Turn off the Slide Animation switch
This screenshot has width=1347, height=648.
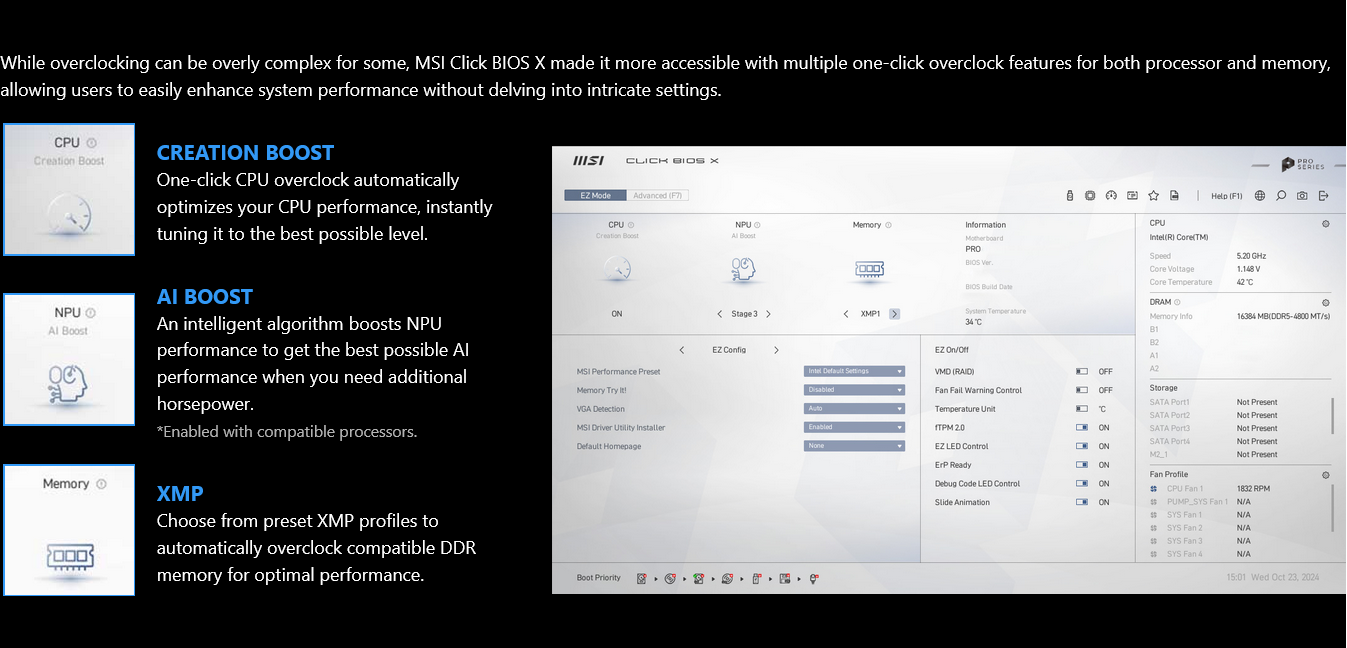1082,503
